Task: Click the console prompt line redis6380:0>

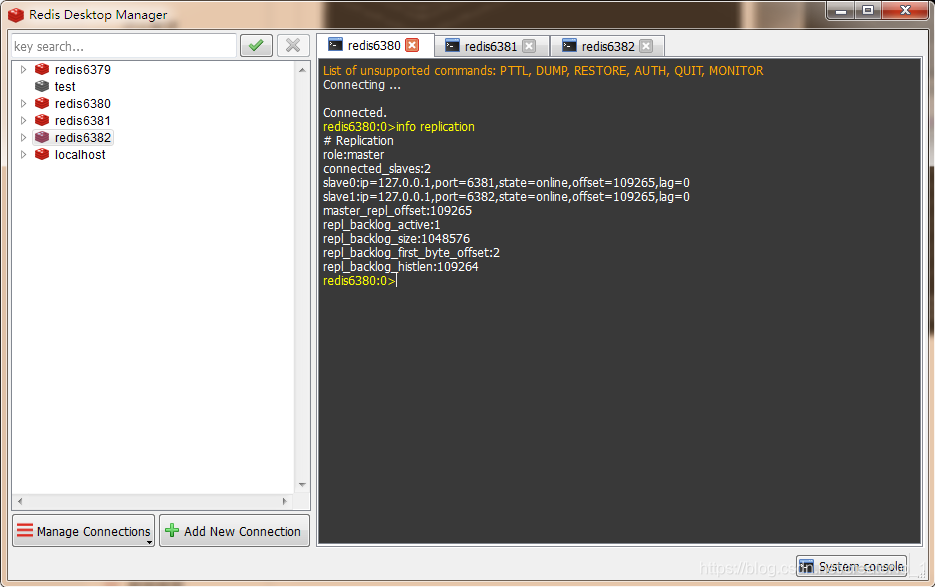Action: (x=359, y=280)
